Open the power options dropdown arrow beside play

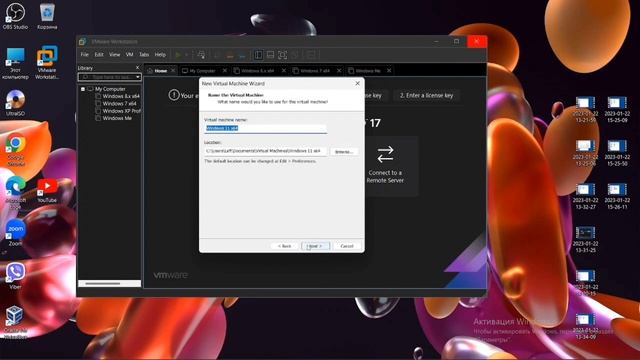187,55
